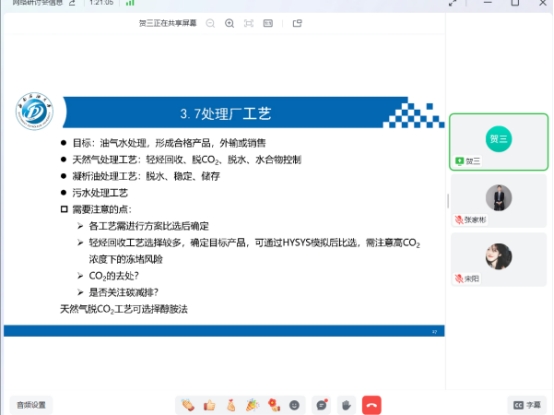The image size is (554, 415).
Task: Select 贺三 participant video tile
Action: 499,142
